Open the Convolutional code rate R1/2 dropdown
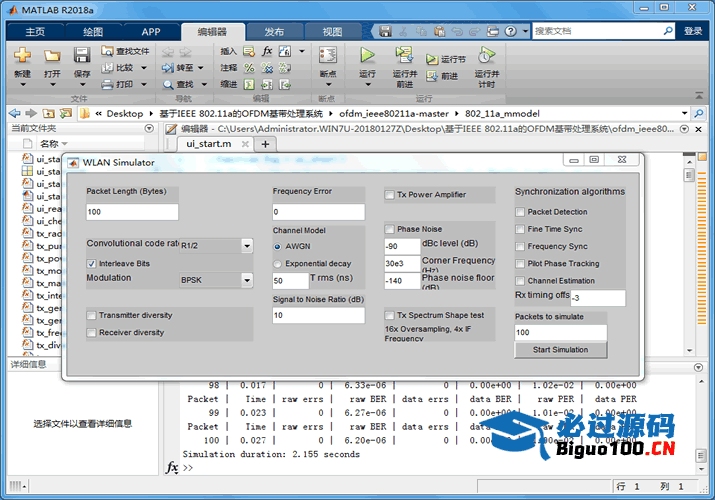This screenshot has height=500, width=715. pyautogui.click(x=246, y=246)
